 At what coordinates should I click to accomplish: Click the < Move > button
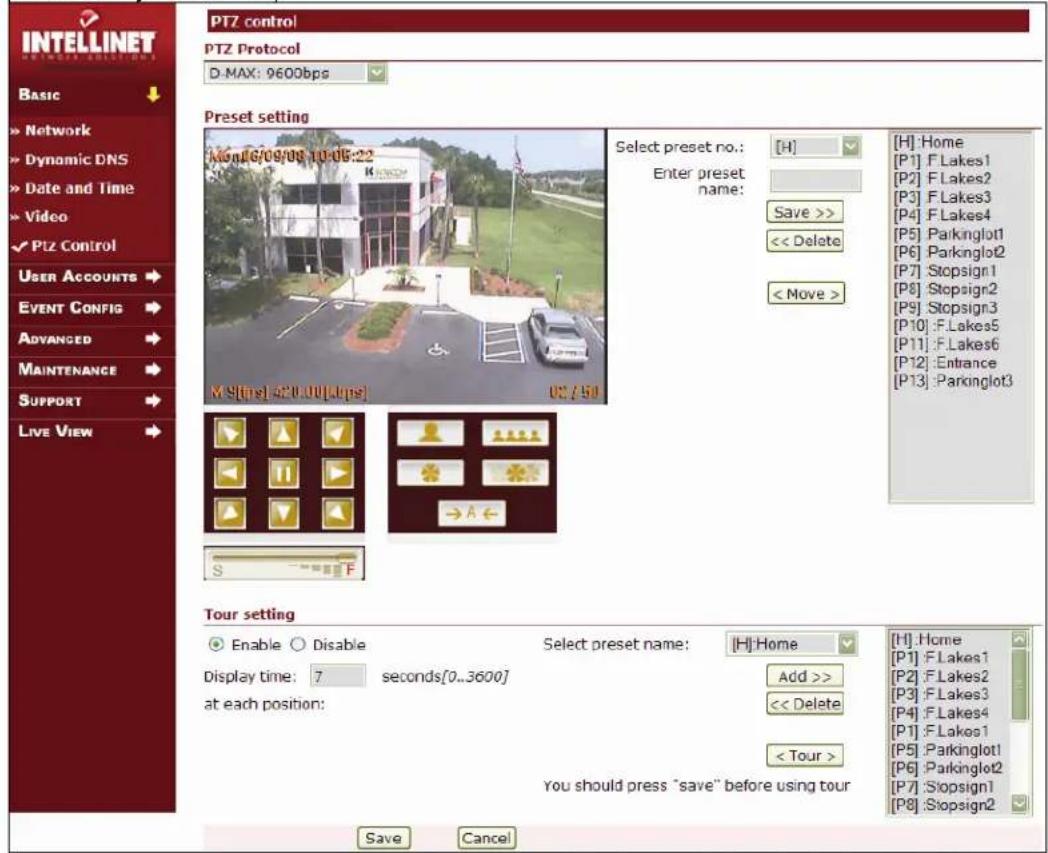point(806,293)
